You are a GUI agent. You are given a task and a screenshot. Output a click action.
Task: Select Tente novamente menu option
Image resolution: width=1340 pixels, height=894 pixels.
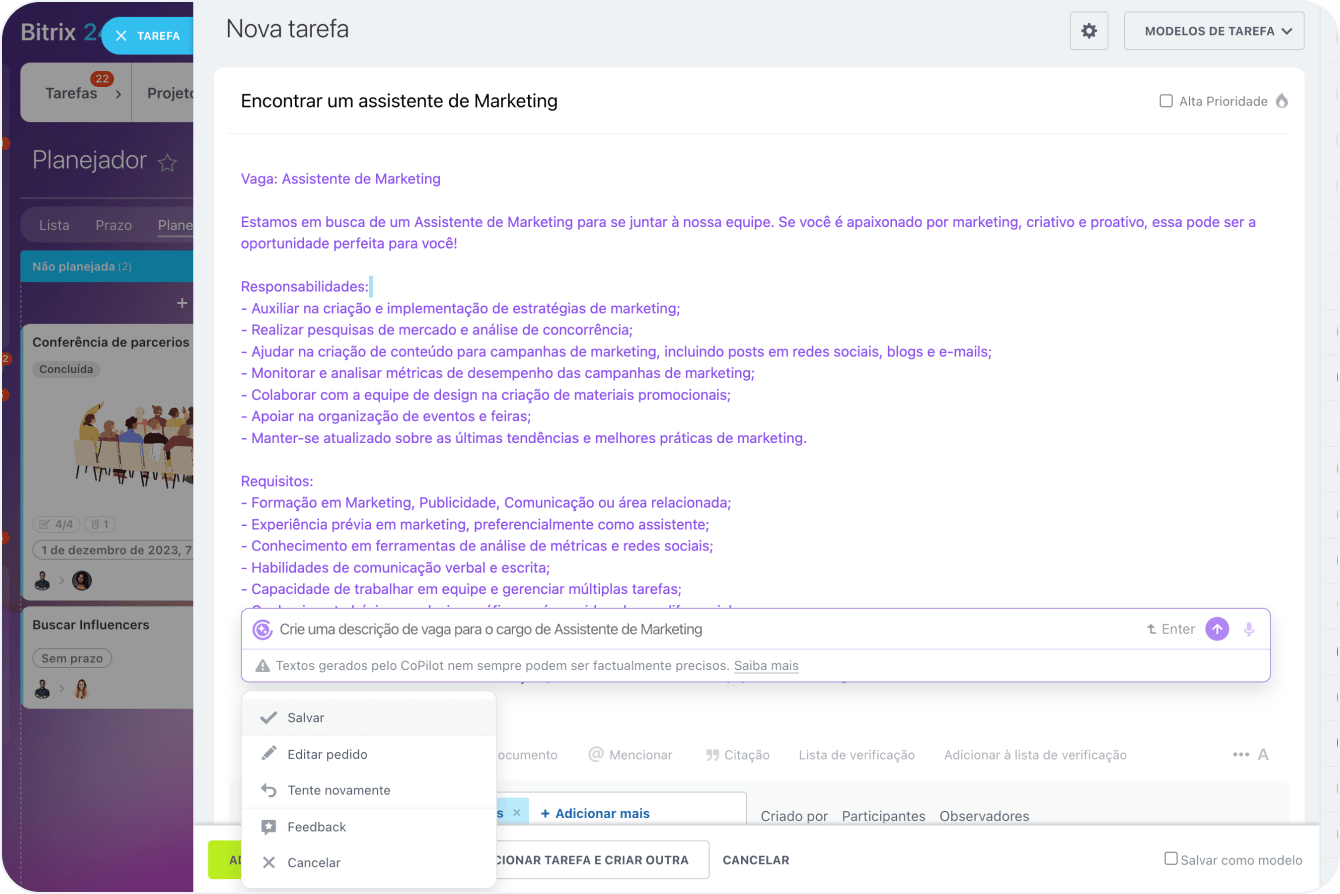(338, 790)
